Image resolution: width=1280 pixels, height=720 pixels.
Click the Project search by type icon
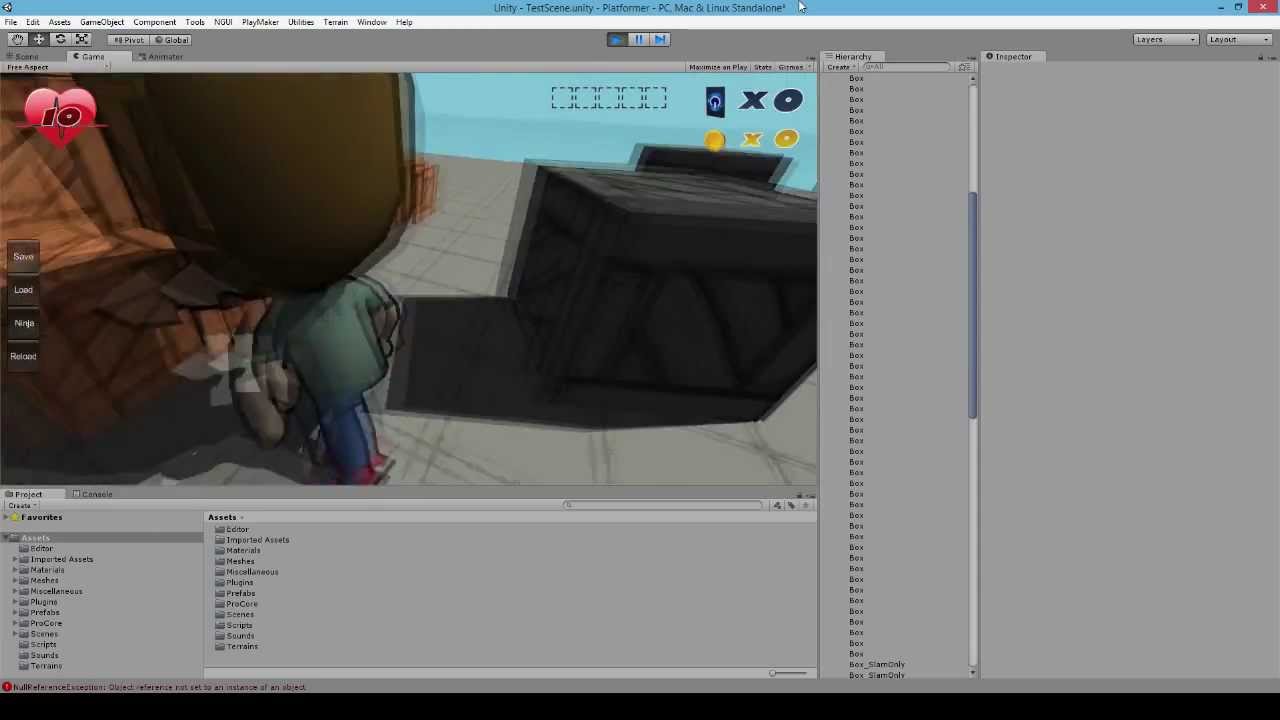pos(778,506)
